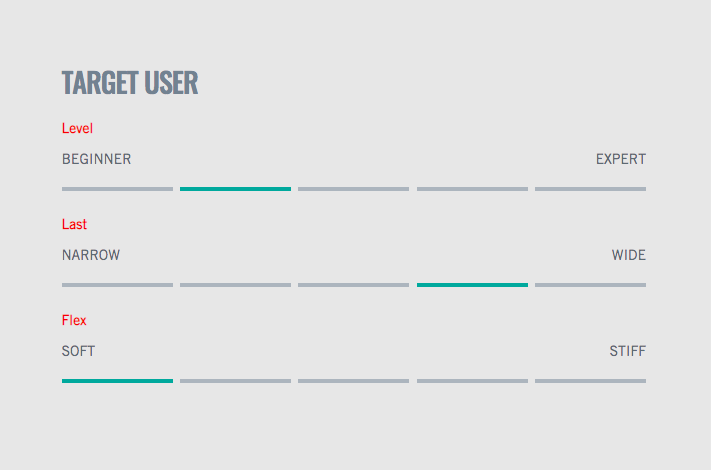
Task: Choose the second Flex bar segment
Action: click(235, 381)
